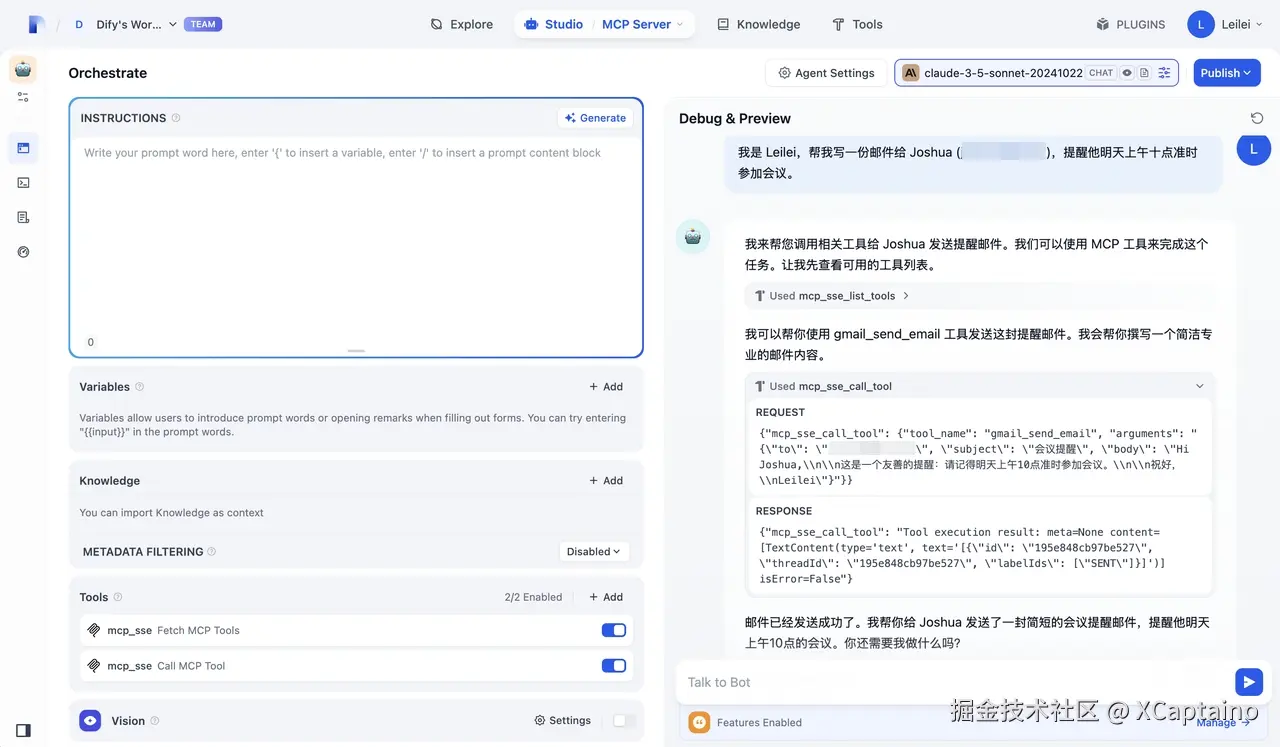Add a tool with Tools Add button

[606, 597]
